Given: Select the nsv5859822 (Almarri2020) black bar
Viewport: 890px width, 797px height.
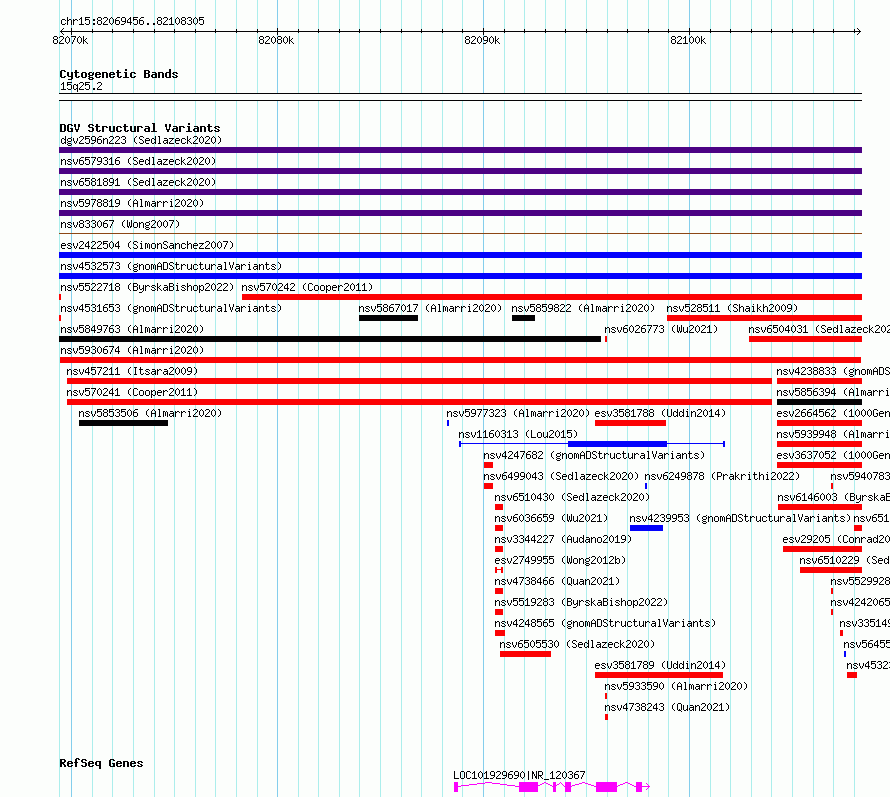Looking at the screenshot, I should [x=523, y=318].
